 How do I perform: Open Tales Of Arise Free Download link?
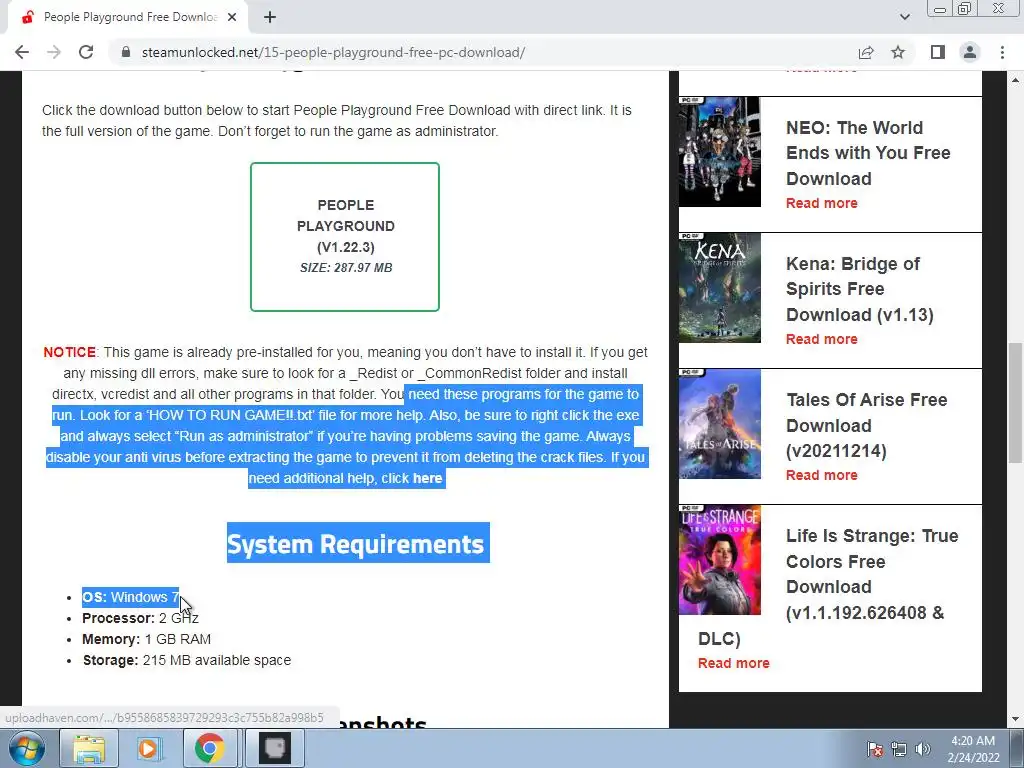pyautogui.click(x=867, y=425)
